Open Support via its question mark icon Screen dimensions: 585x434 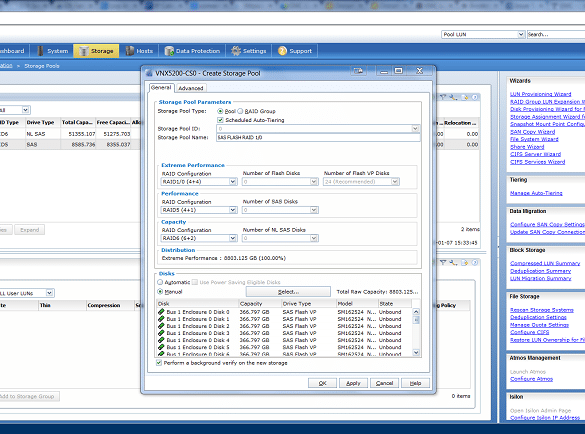[x=282, y=51]
